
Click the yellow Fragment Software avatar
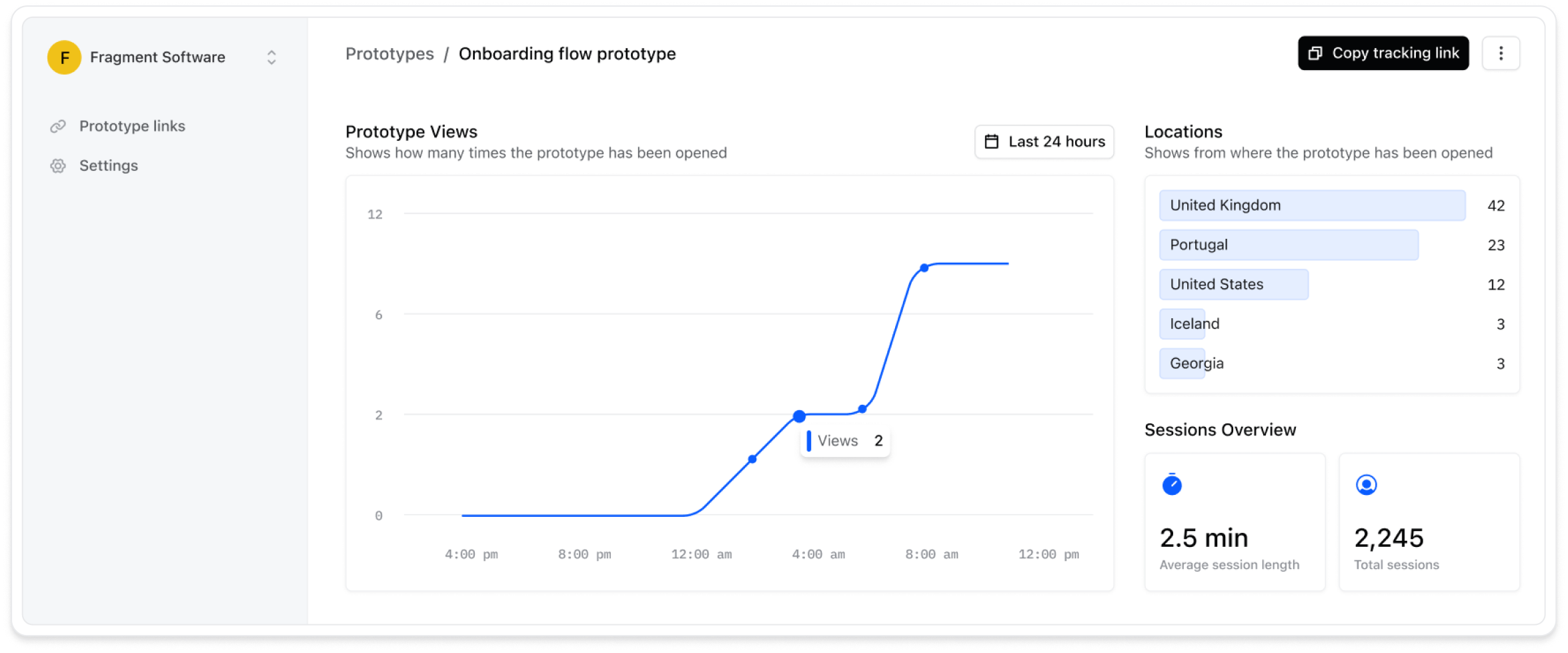tap(64, 57)
